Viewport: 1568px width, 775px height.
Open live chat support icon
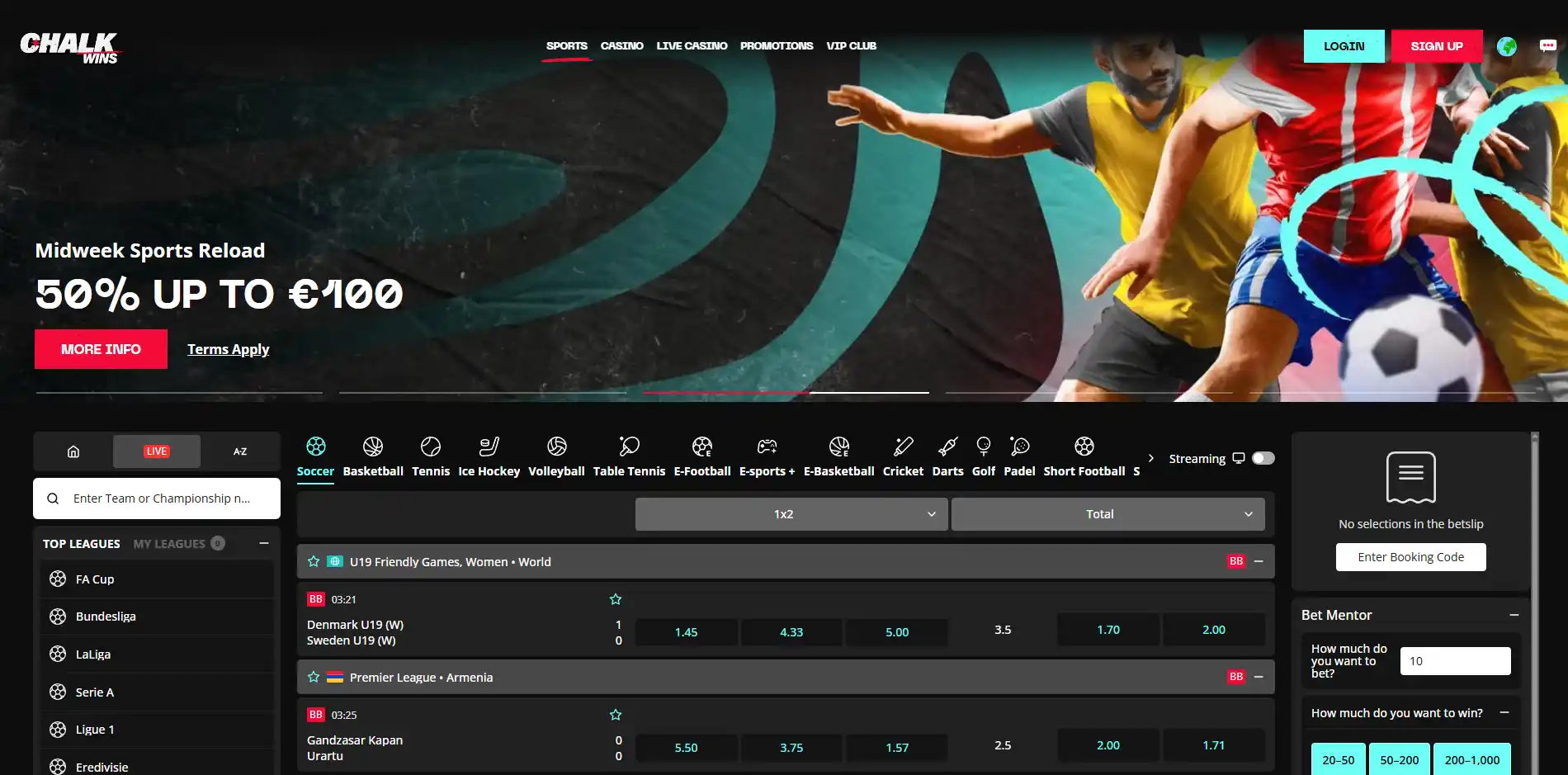pos(1548,46)
